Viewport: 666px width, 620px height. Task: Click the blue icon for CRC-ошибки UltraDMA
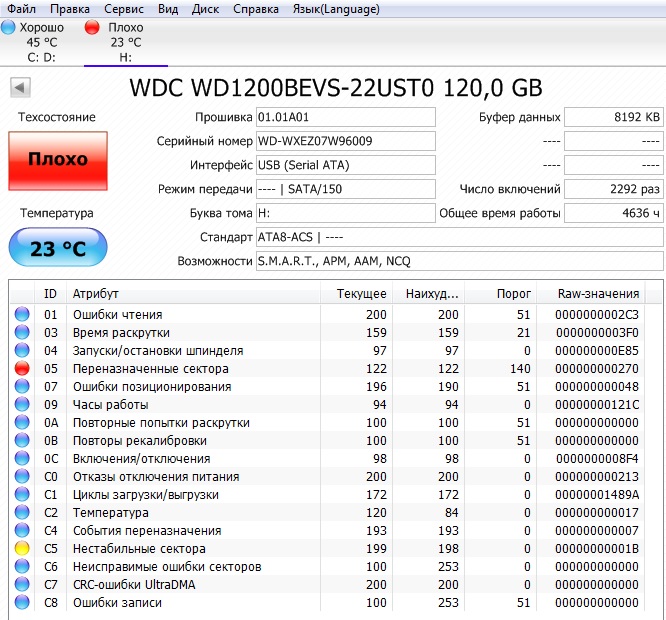(22, 584)
